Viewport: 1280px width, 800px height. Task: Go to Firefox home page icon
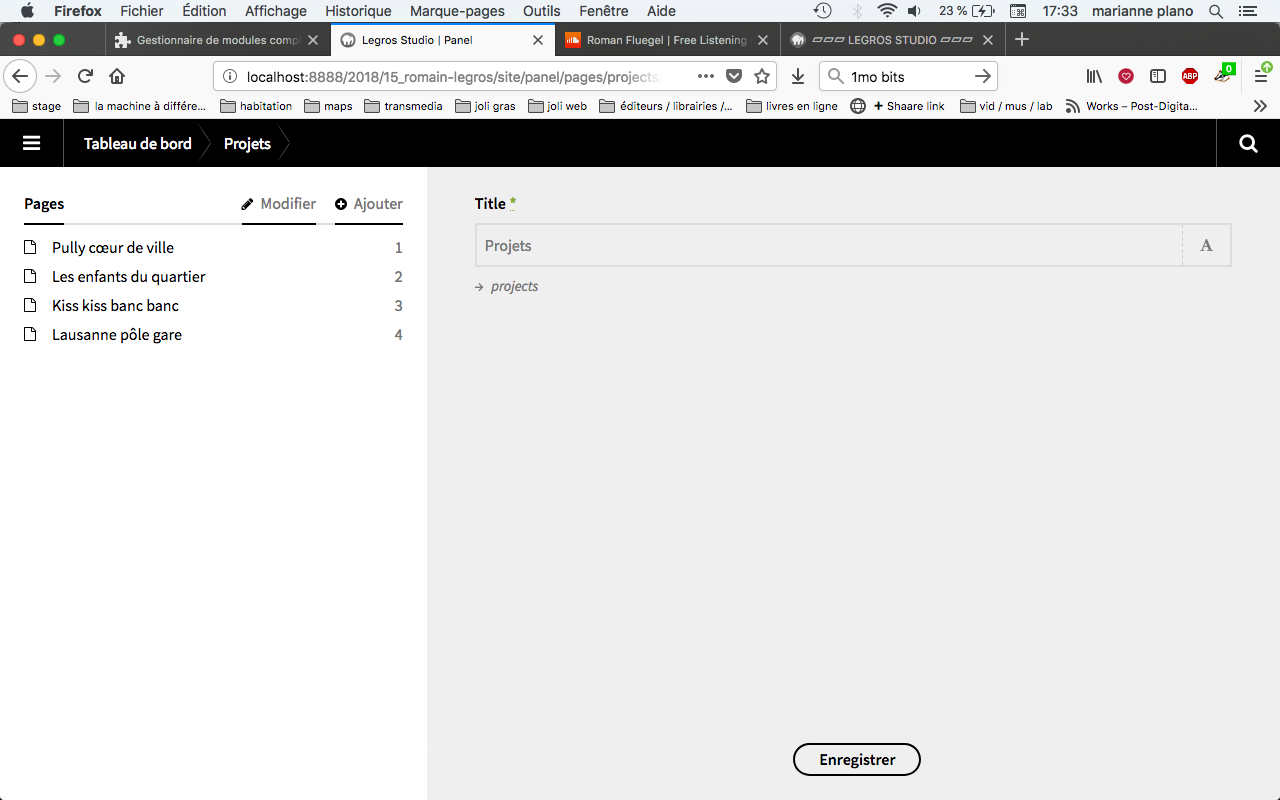(117, 76)
